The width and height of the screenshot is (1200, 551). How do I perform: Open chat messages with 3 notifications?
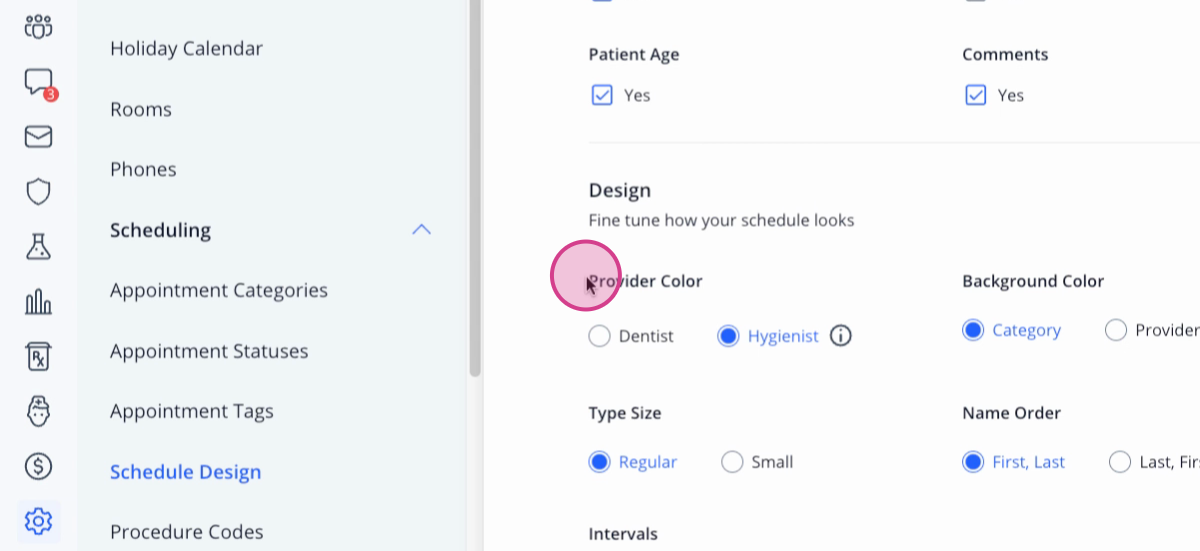click(39, 83)
